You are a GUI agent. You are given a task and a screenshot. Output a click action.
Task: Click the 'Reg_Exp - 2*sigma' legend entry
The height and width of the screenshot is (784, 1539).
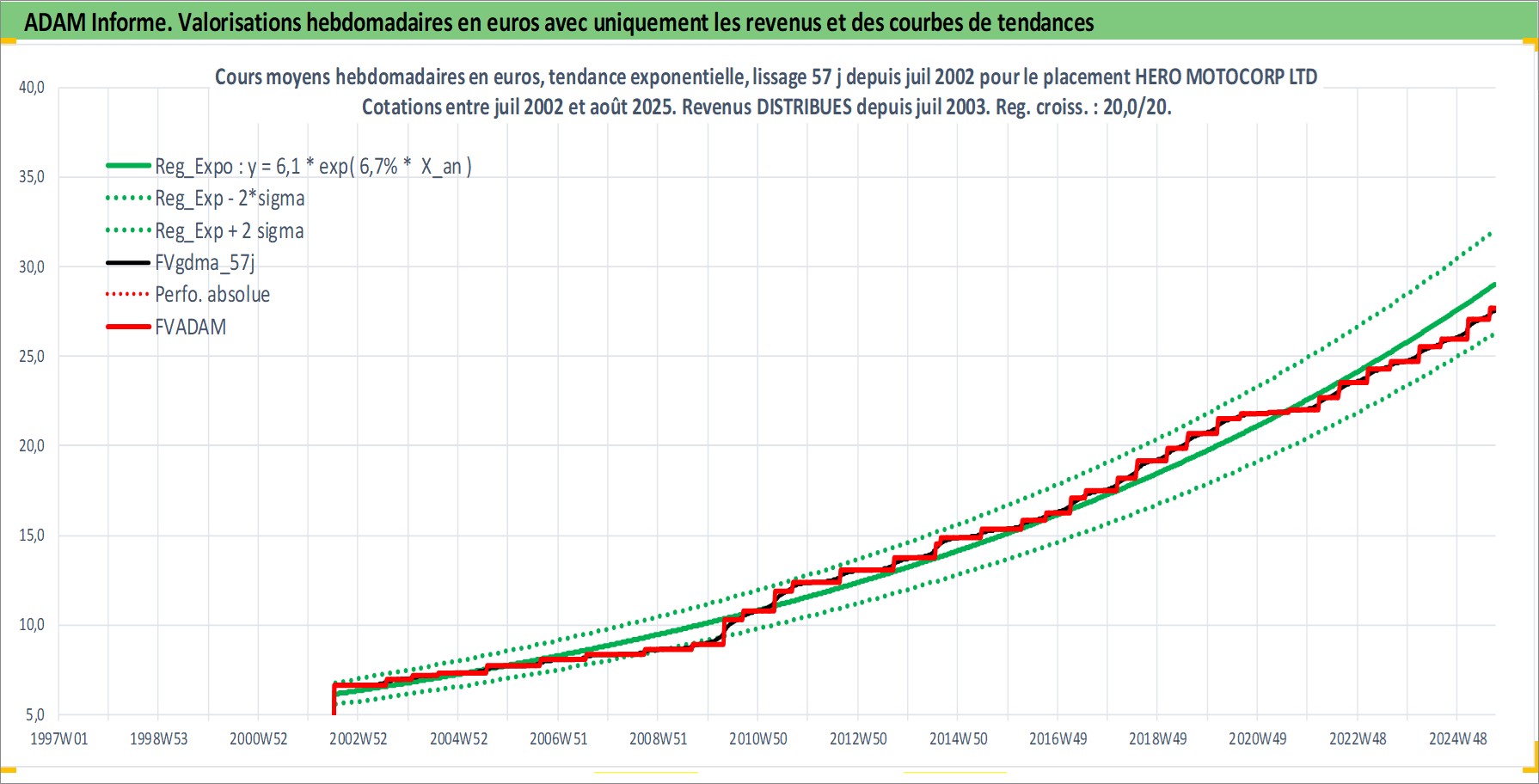point(205,199)
